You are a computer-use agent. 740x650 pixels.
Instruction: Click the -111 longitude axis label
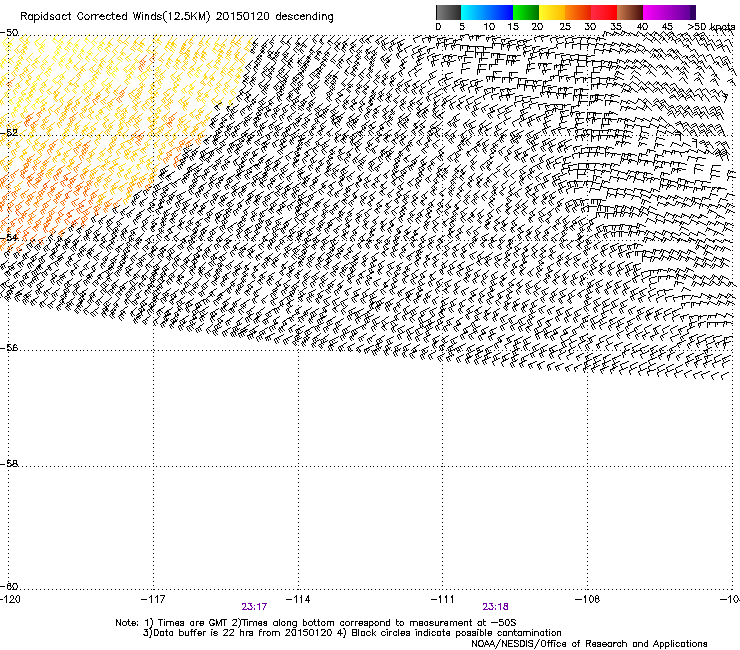point(443,599)
